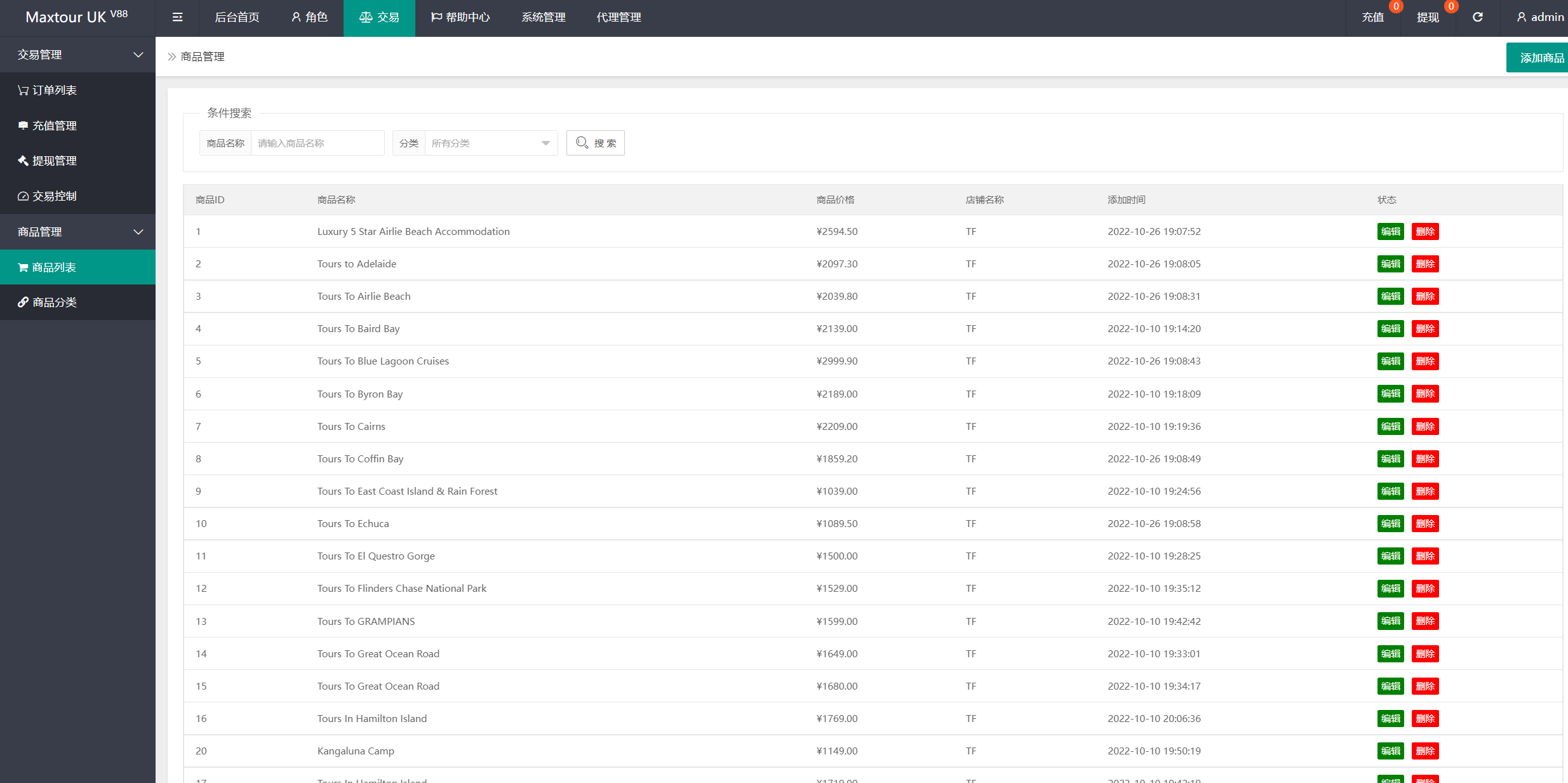
Task: Open the 代理管理 top menu
Action: tap(619, 17)
